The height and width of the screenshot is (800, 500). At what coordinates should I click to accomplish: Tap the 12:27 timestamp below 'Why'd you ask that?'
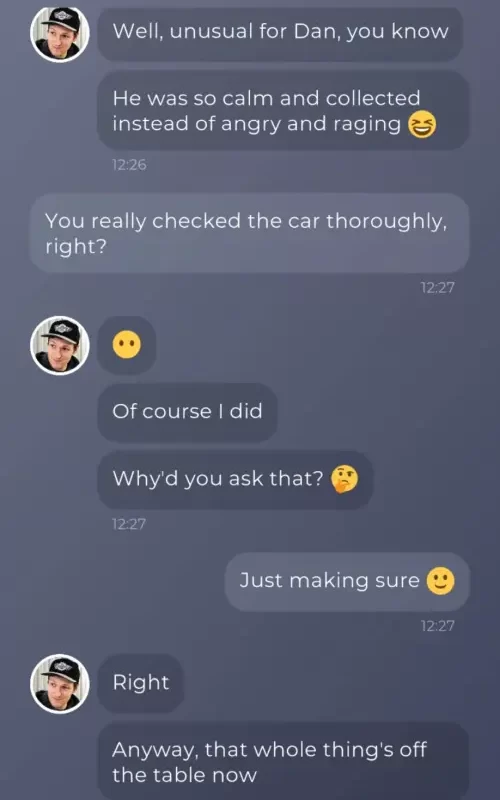pyautogui.click(x=129, y=524)
